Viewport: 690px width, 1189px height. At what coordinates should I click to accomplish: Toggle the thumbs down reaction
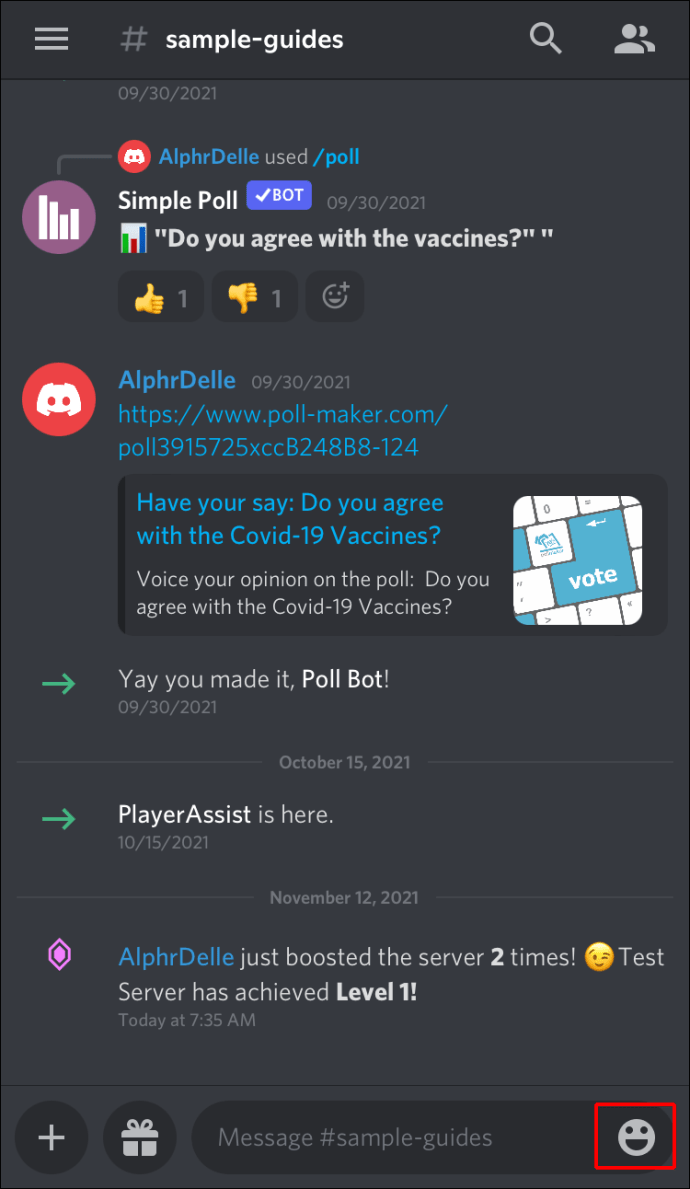pos(255,296)
